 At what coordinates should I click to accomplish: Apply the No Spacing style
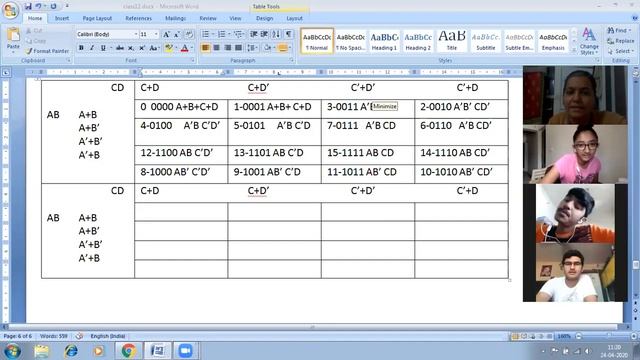click(x=350, y=41)
